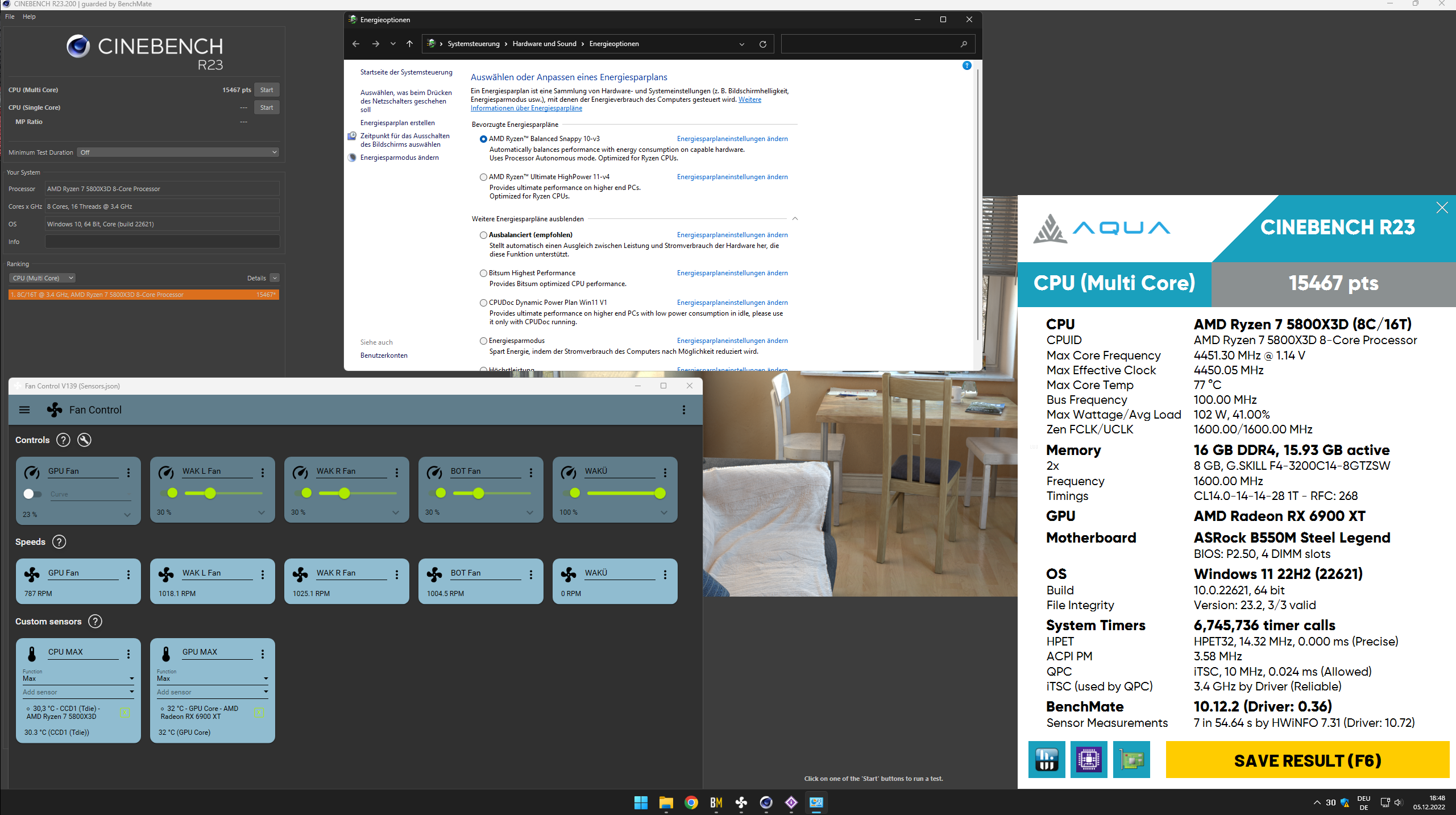Select AMD Ryzen Ultimate HighPower 11-v4 plan

483,177
